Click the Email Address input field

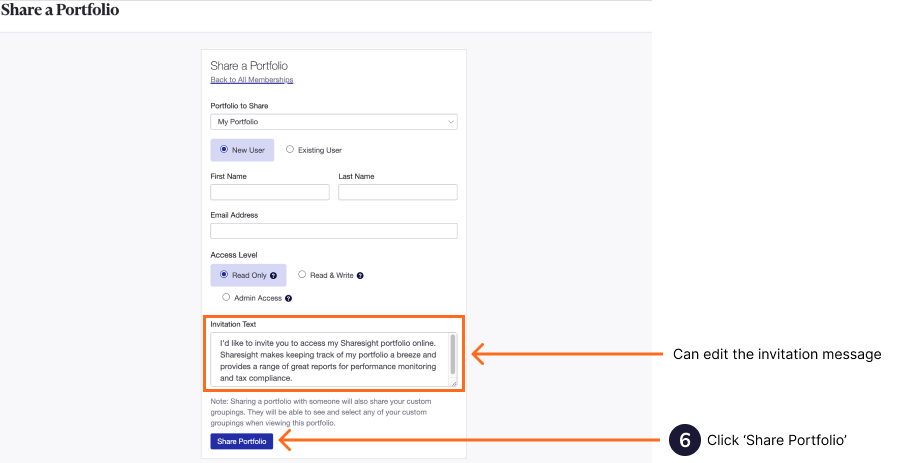333,231
